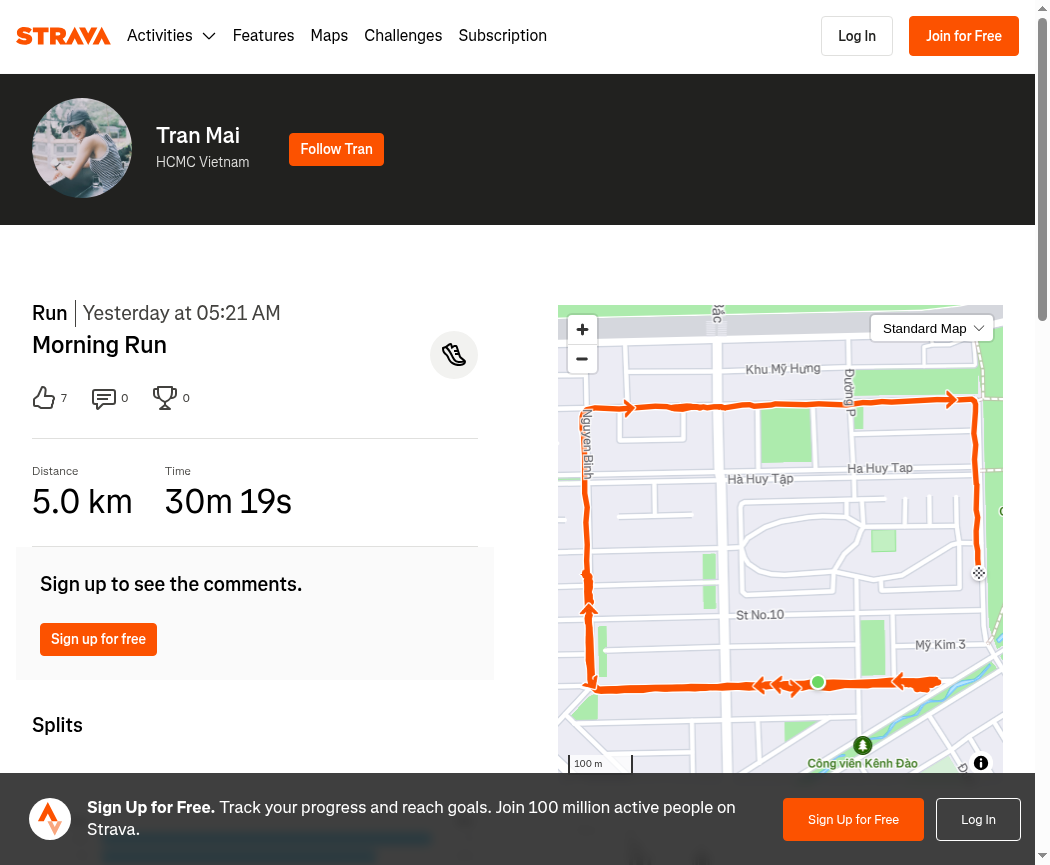This screenshot has width=1050, height=865.
Task: Click the 5.0 km distance value
Action: pyautogui.click(x=82, y=501)
